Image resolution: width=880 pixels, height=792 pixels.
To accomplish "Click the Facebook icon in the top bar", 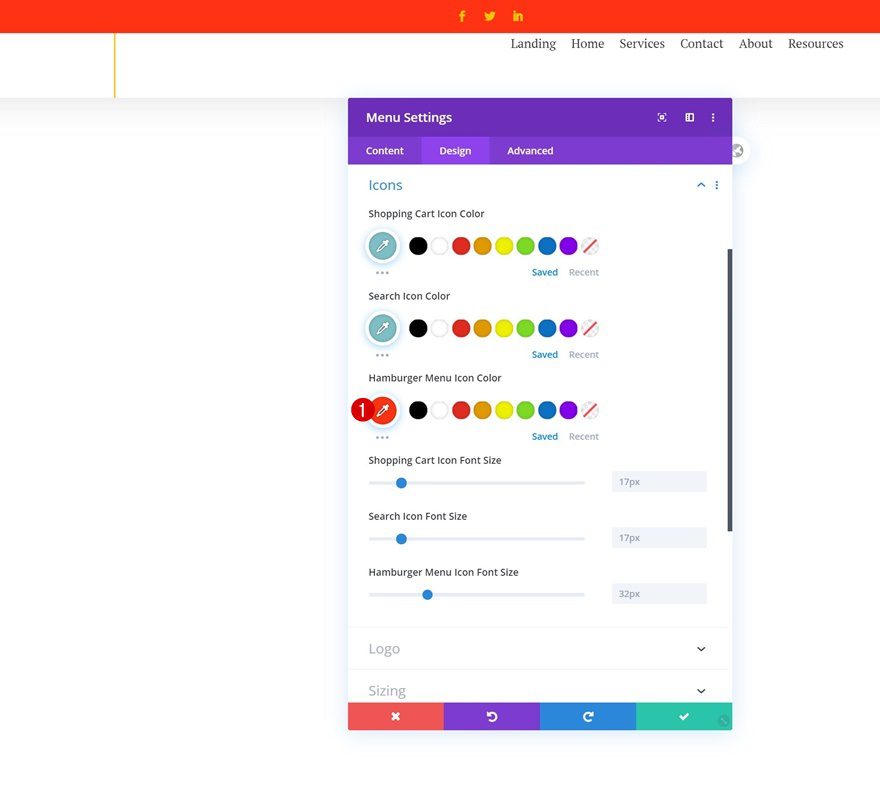I will point(462,16).
